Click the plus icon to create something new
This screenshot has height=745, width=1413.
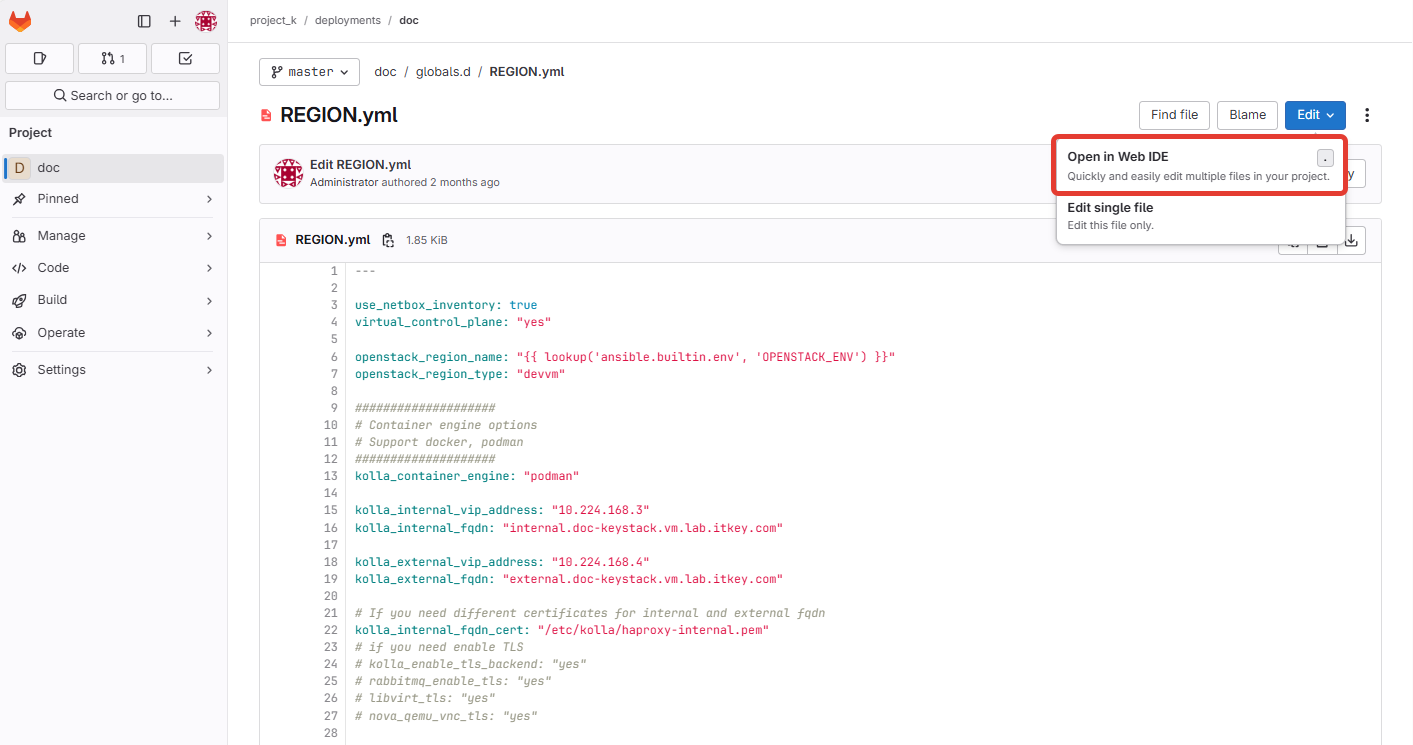pyautogui.click(x=175, y=20)
